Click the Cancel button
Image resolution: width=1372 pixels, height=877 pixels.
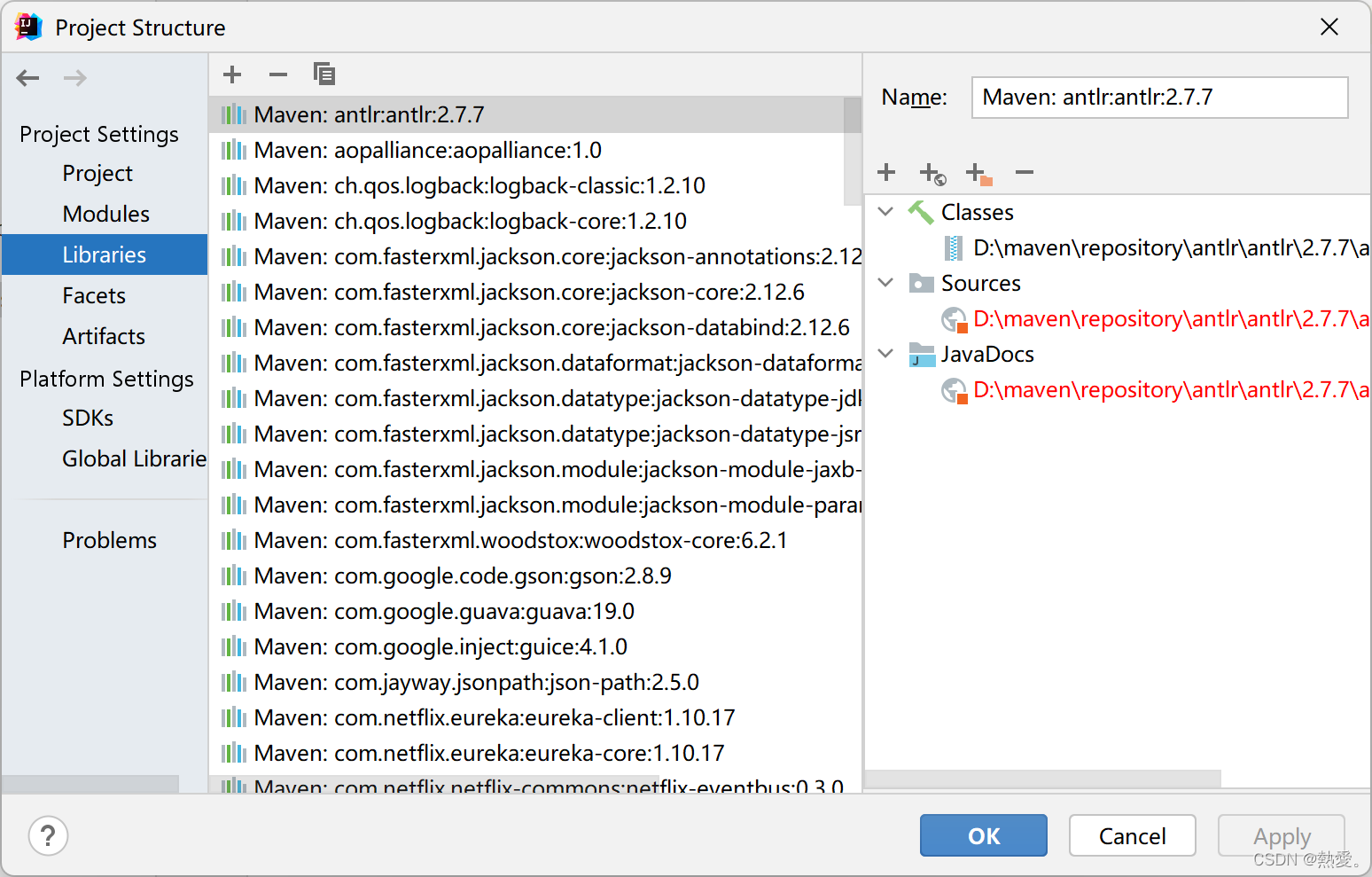pyautogui.click(x=1133, y=835)
